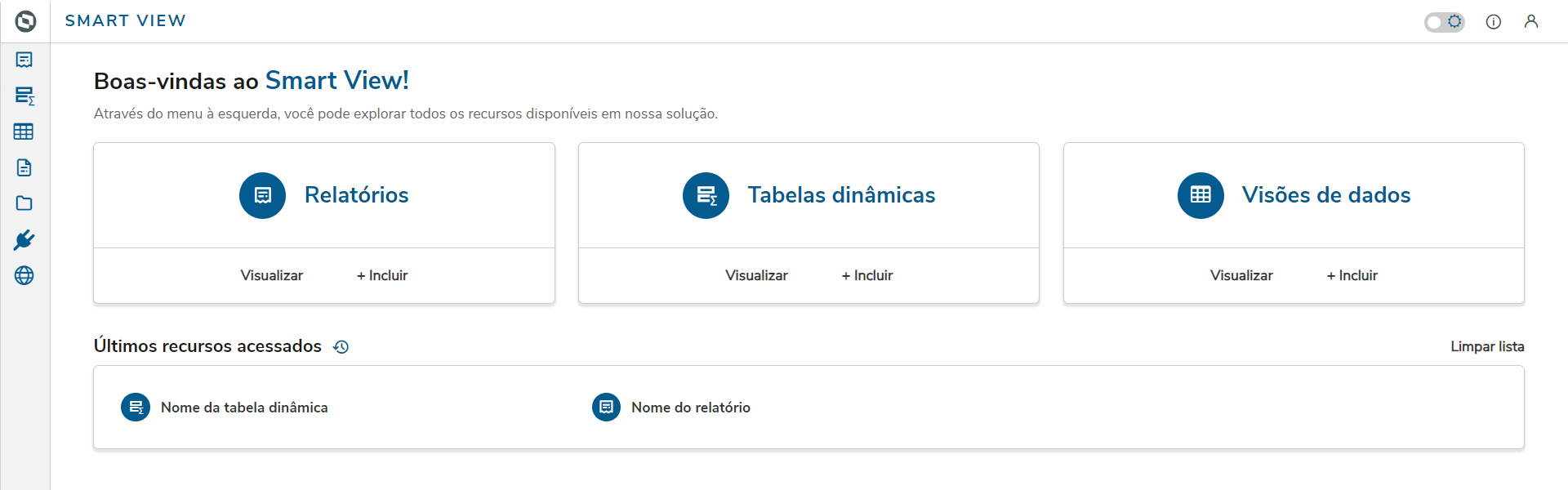The width and height of the screenshot is (1568, 490).
Task: Open the user profile icon
Action: (1531, 22)
